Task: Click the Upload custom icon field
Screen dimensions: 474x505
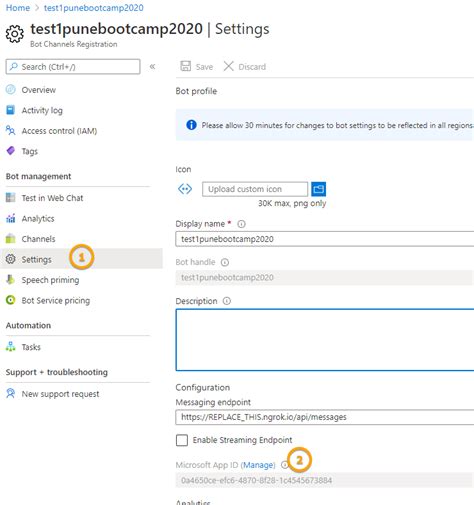Action: point(255,189)
